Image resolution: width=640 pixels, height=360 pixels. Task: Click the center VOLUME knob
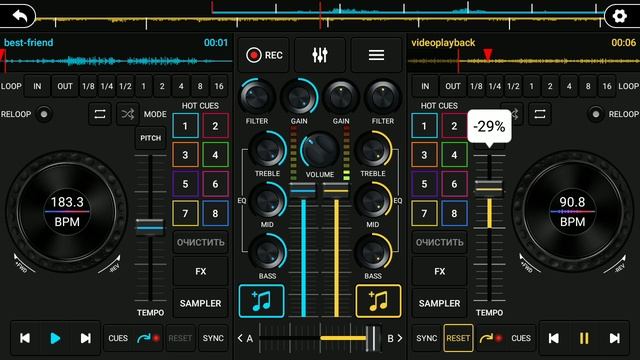[320, 150]
